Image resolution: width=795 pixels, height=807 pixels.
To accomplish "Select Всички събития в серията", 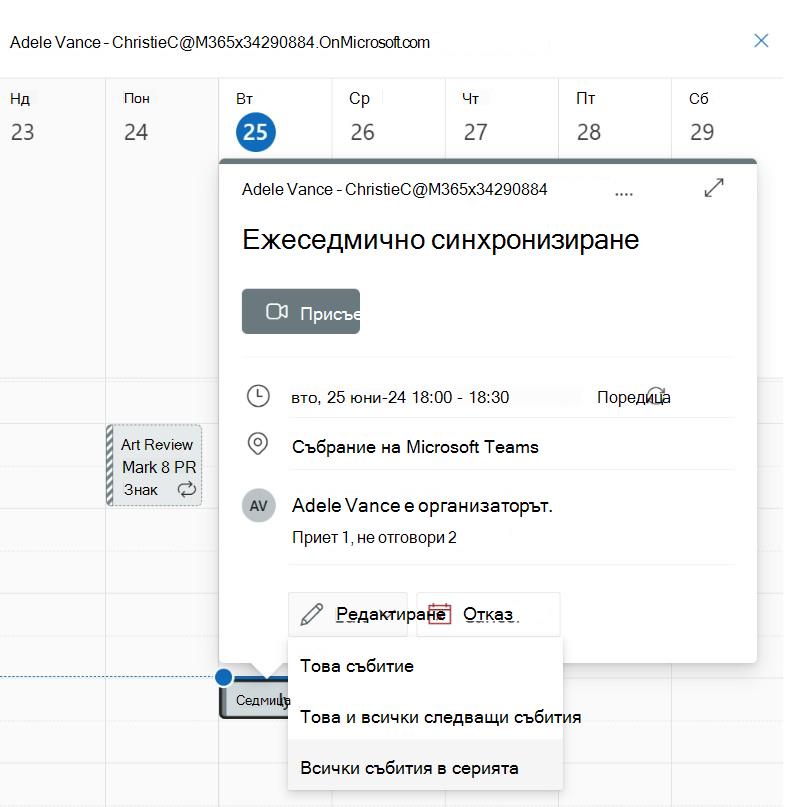I will 426,767.
